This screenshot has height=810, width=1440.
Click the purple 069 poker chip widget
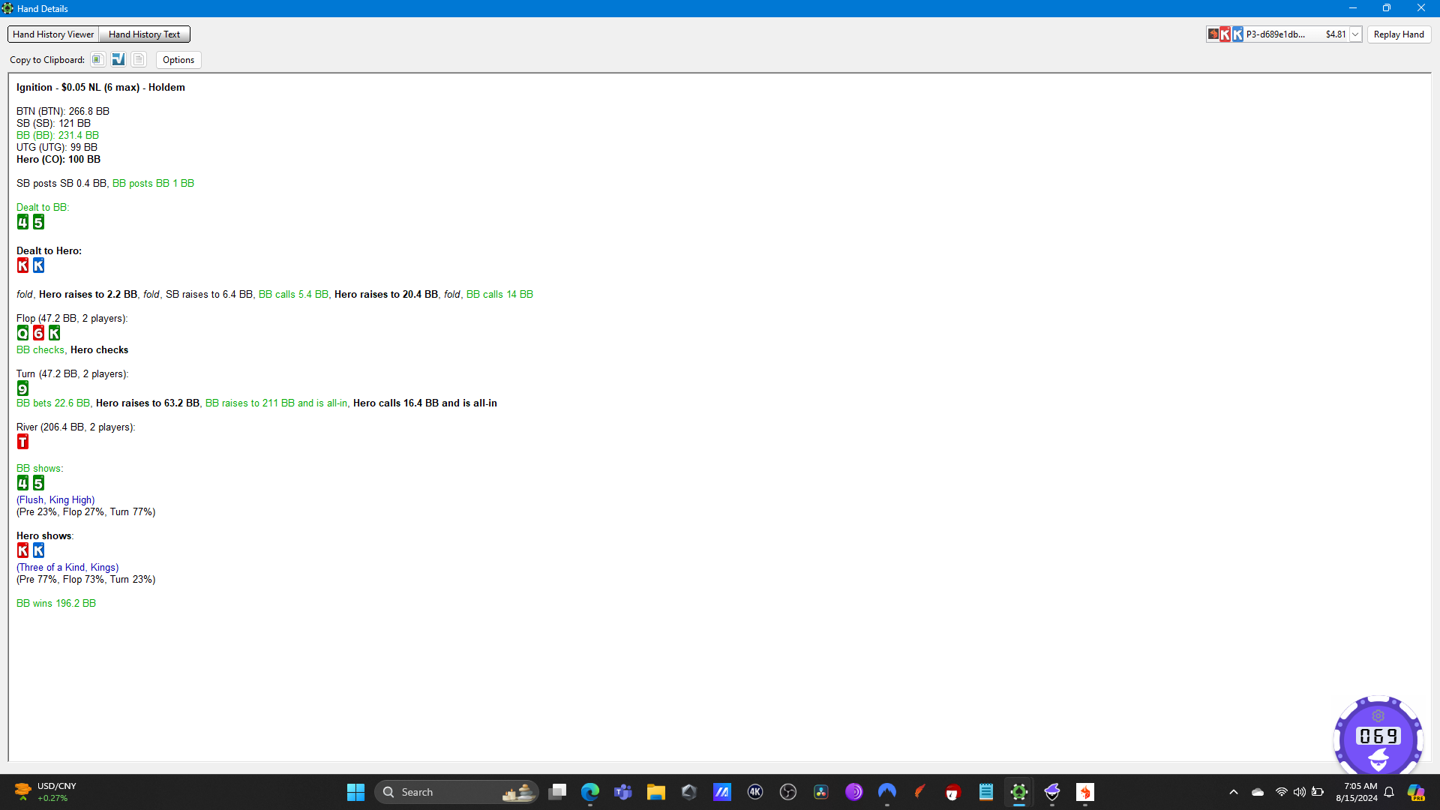[1377, 737]
